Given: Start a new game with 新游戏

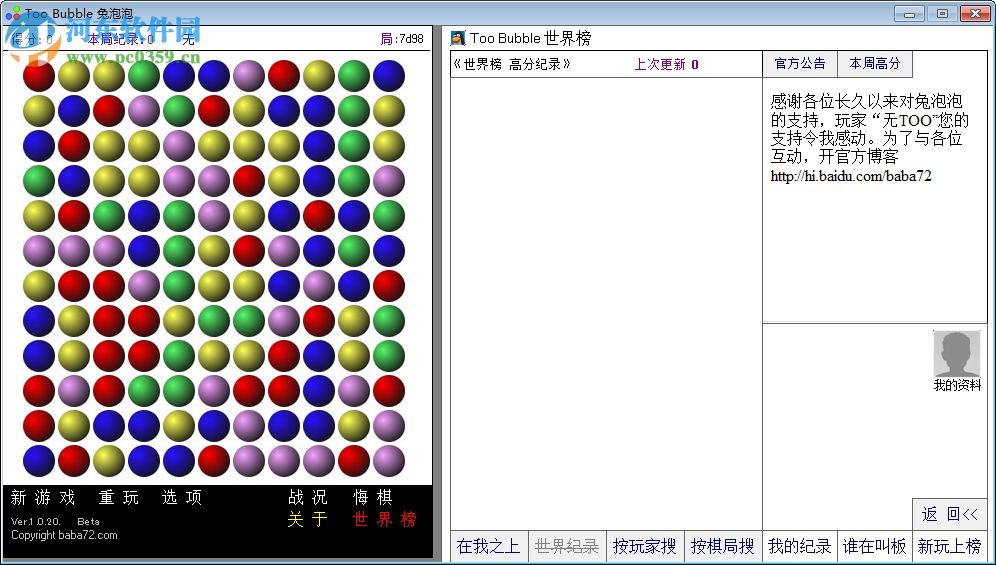Looking at the screenshot, I should point(43,498).
